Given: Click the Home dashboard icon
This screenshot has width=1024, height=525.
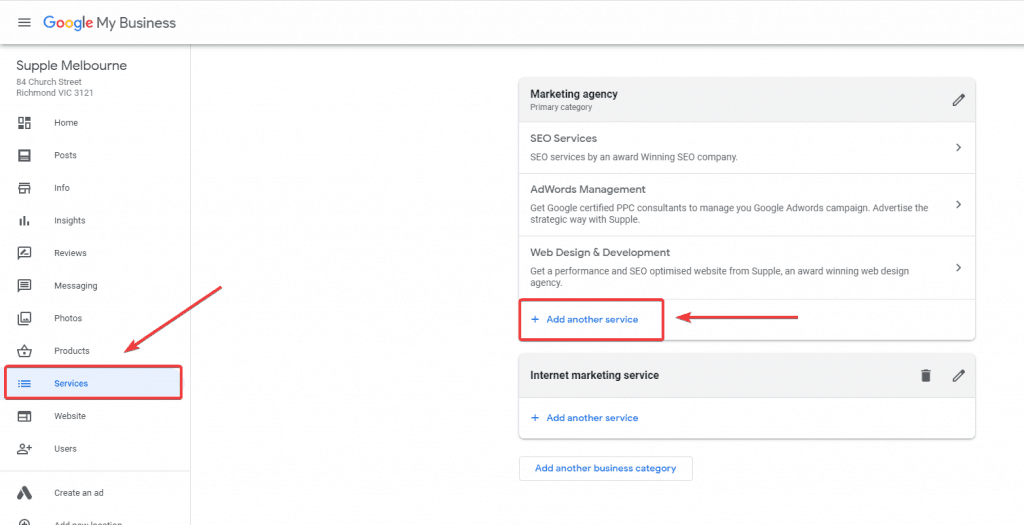Looking at the screenshot, I should (x=24, y=123).
